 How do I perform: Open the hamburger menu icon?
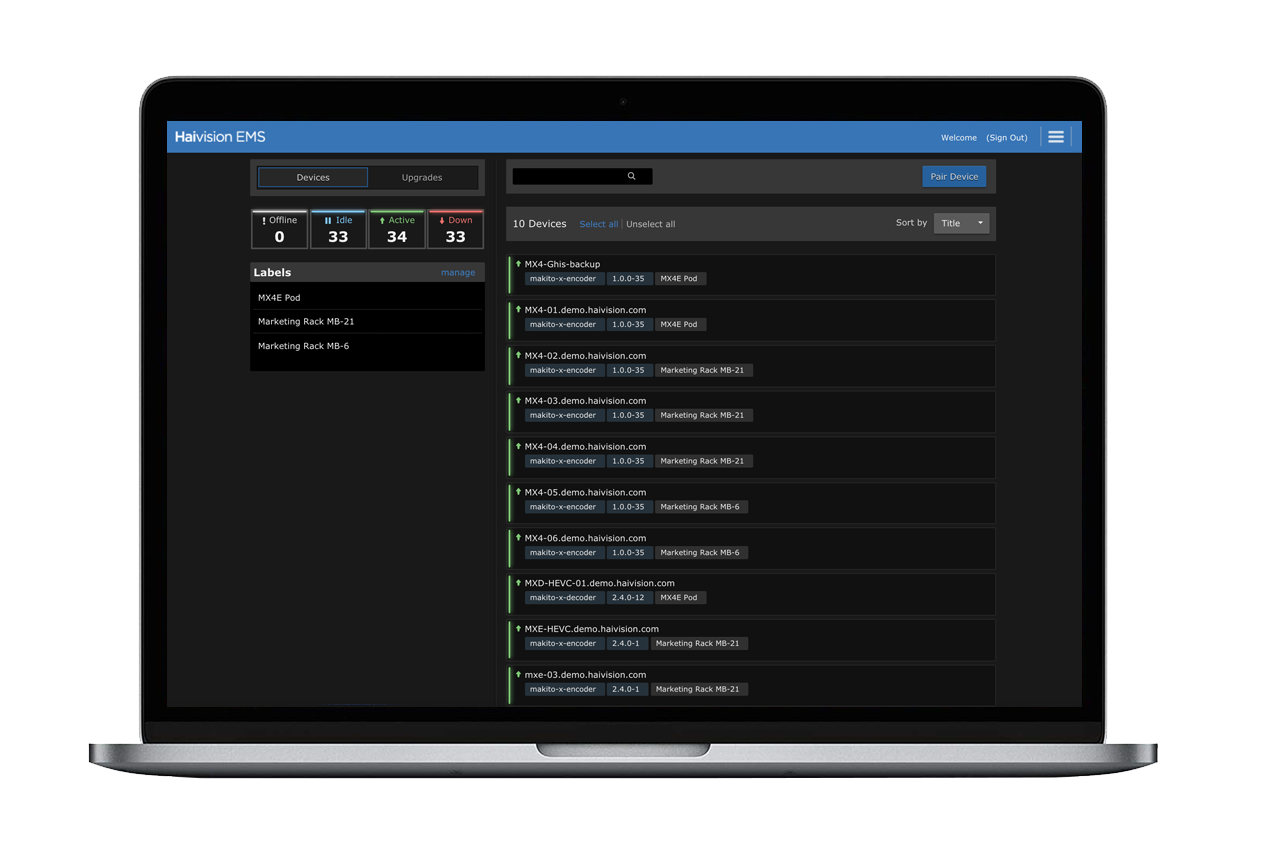point(1055,137)
